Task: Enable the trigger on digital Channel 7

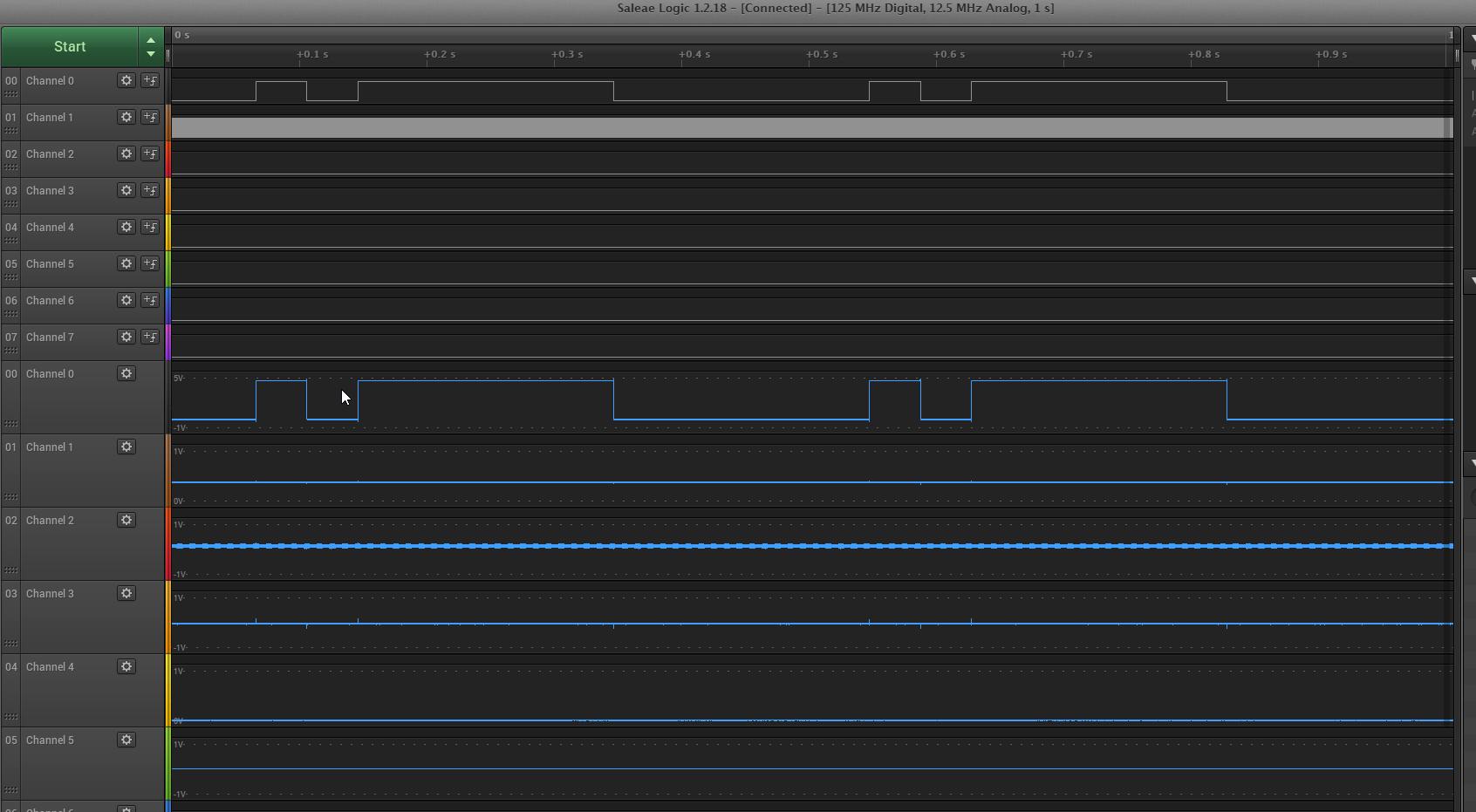Action: click(x=150, y=337)
